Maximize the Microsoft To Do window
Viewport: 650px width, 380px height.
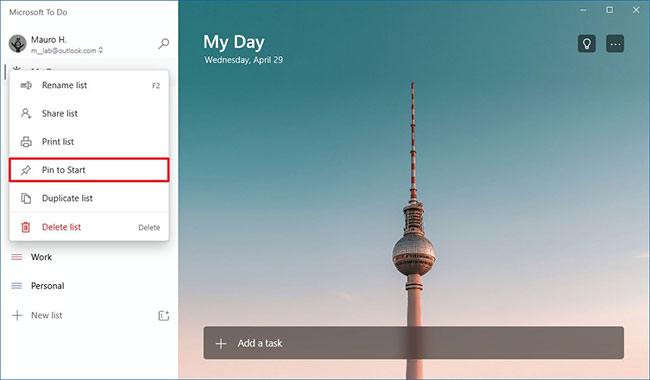(609, 10)
